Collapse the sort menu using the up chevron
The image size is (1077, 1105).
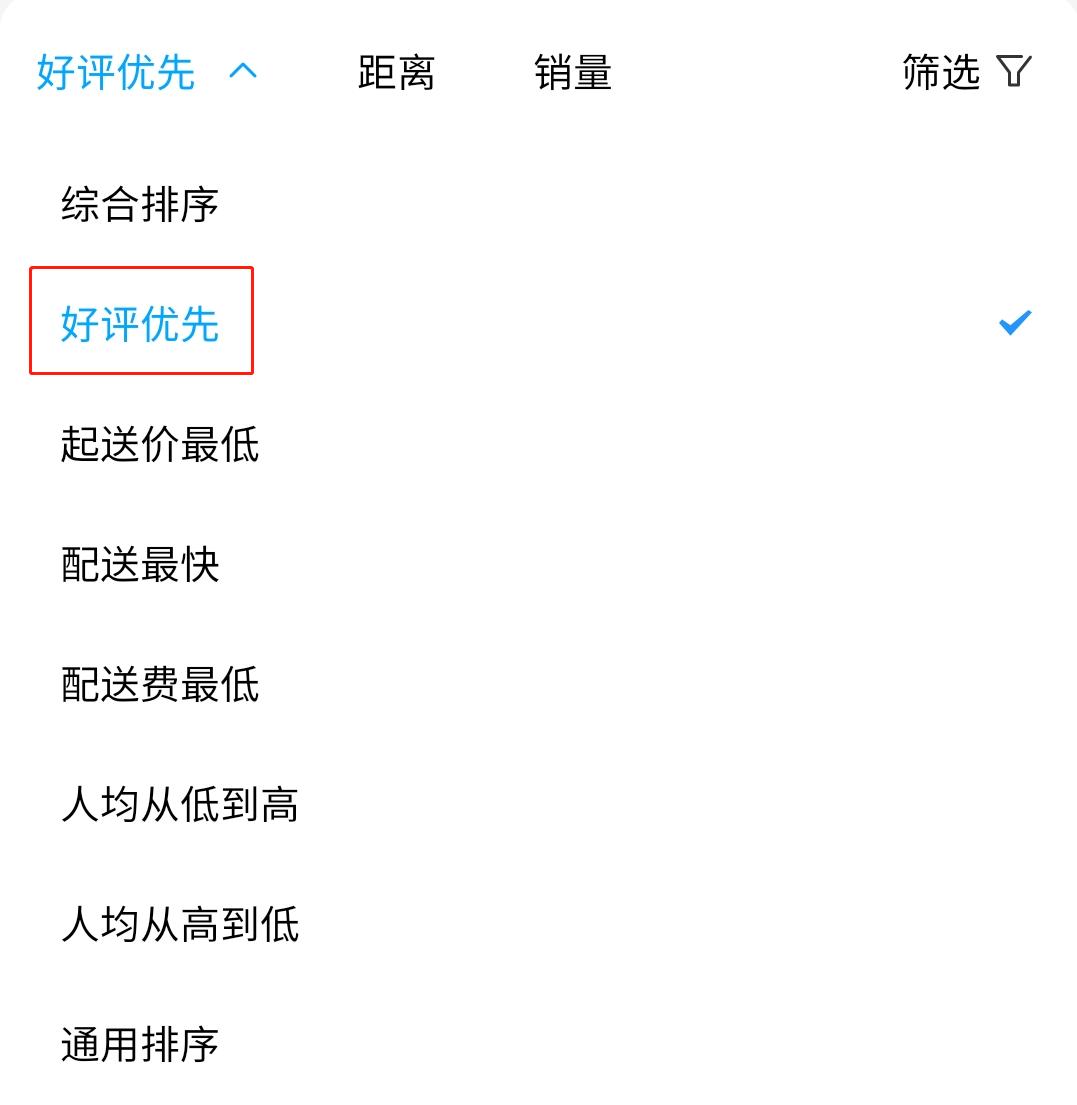pyautogui.click(x=243, y=72)
